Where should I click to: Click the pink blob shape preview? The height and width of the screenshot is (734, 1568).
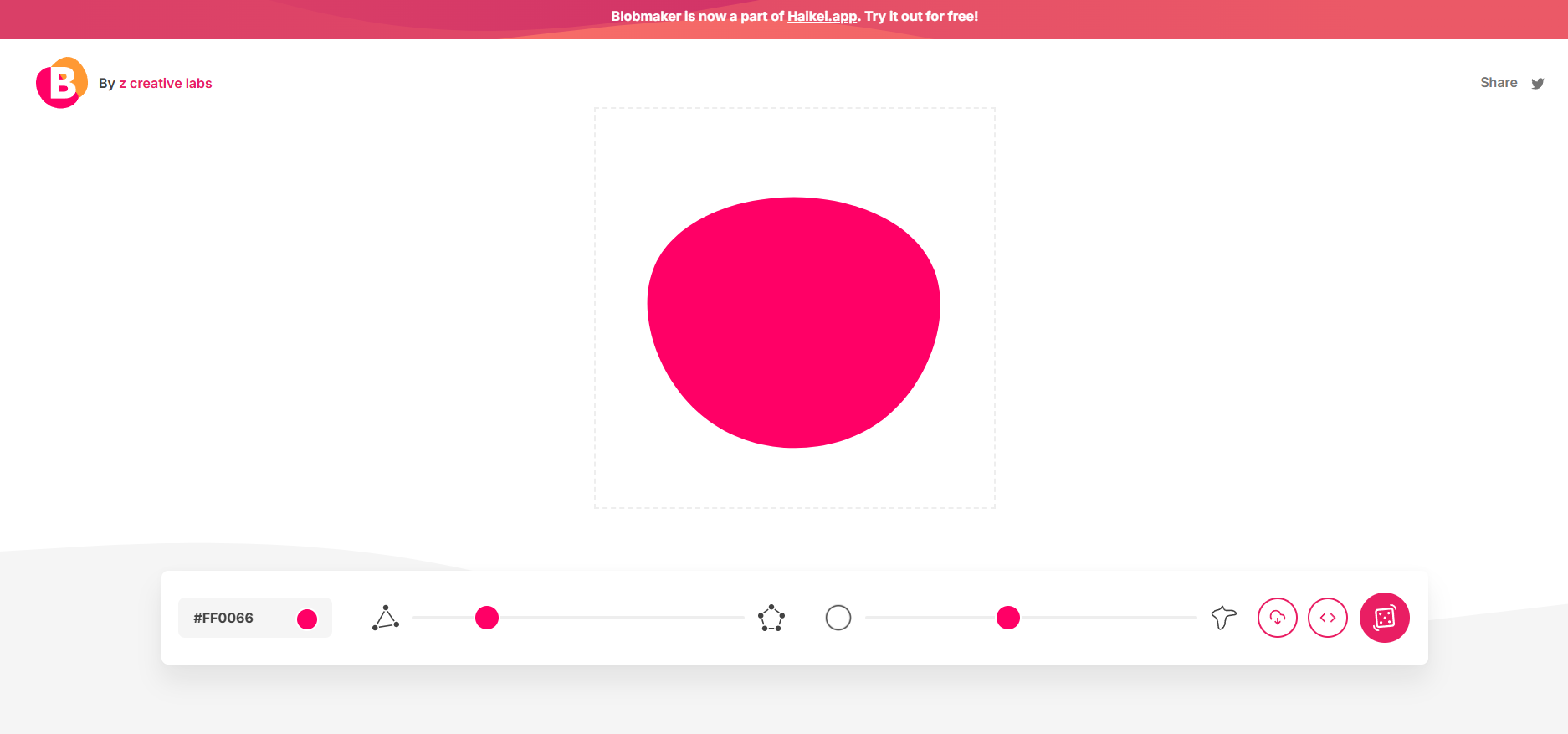coord(794,322)
